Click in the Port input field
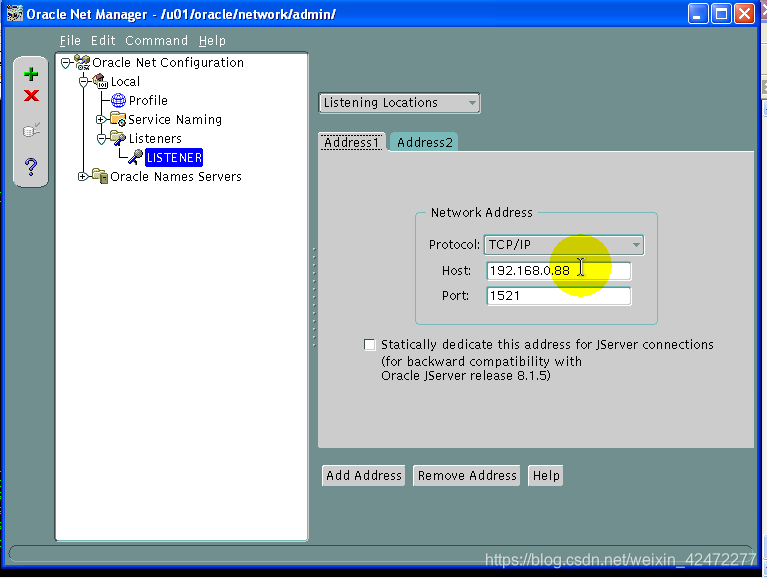Screen dimensions: 767x579 click(x=559, y=296)
